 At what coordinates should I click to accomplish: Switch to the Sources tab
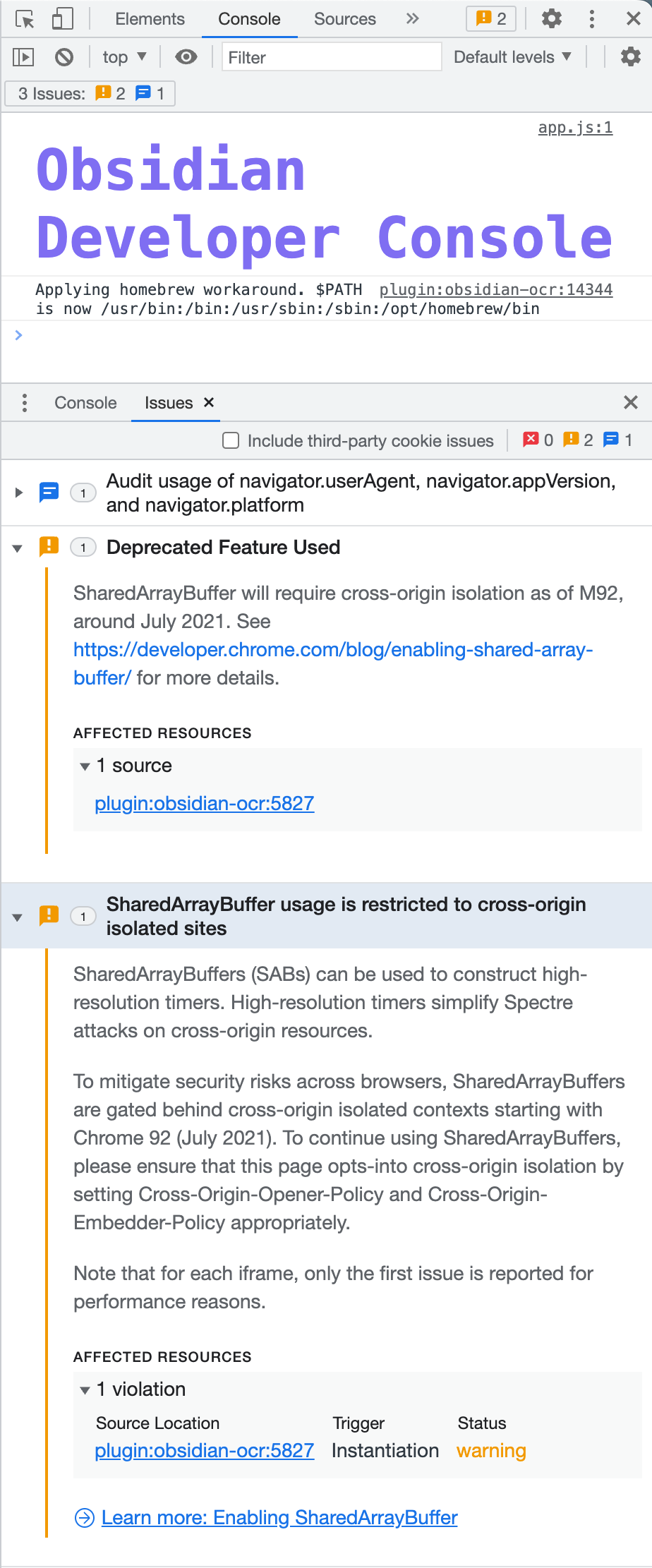click(x=344, y=19)
